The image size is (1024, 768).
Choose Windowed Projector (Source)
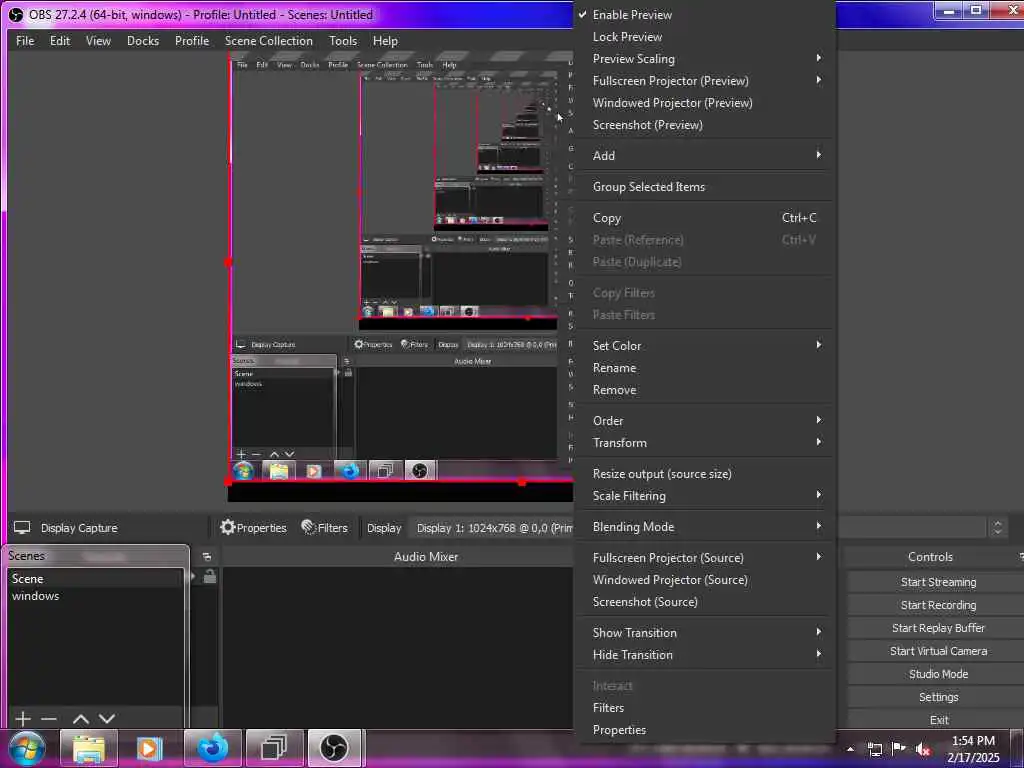(x=704, y=580)
